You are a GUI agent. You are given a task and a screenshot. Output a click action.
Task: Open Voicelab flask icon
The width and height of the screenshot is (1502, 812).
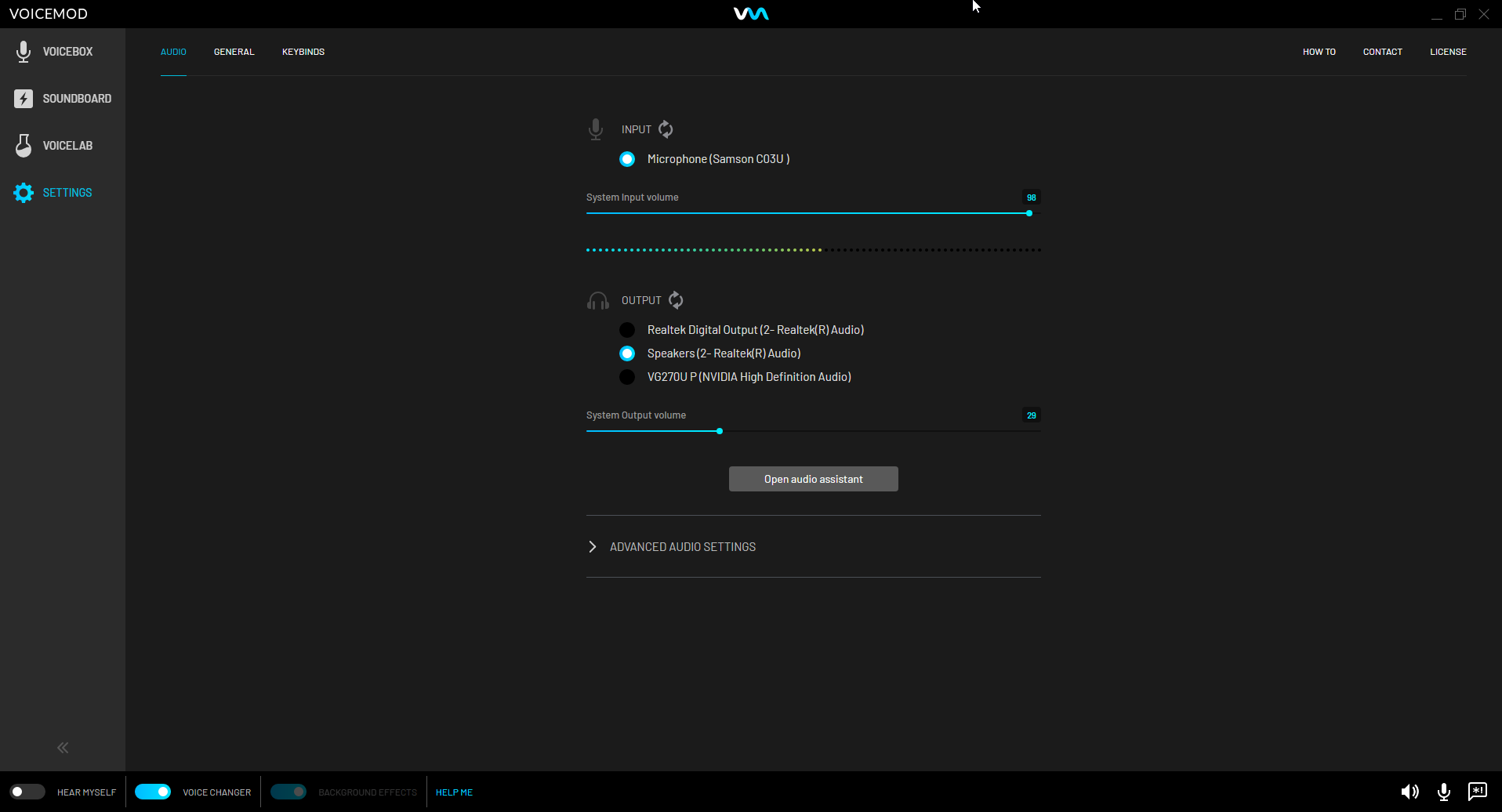pyautogui.click(x=24, y=146)
